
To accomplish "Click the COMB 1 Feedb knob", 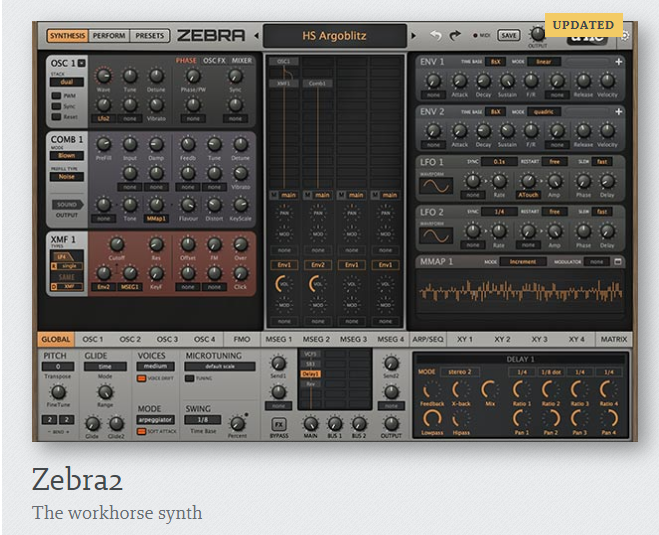I will click(187, 144).
